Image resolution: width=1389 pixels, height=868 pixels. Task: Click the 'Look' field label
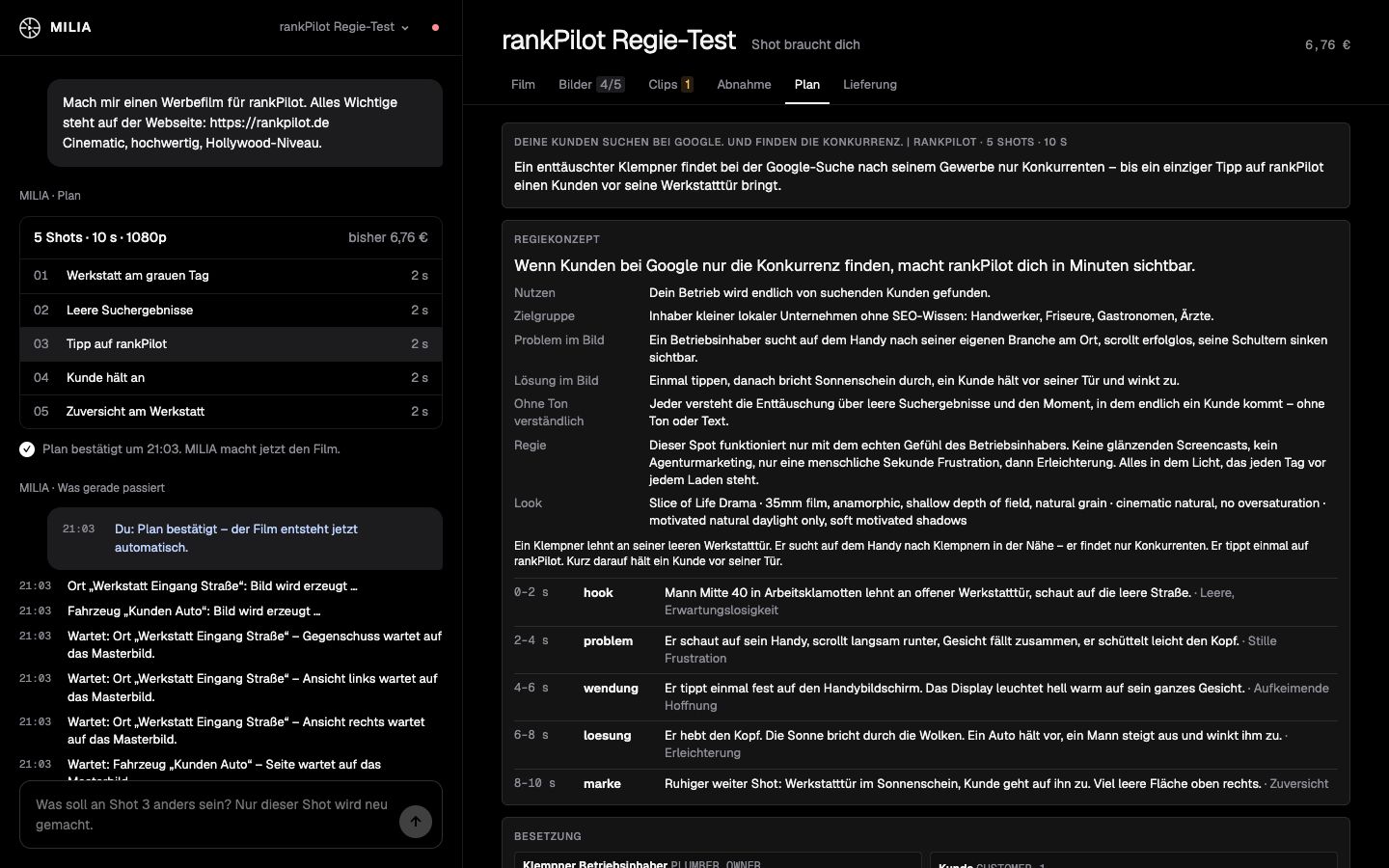528,503
